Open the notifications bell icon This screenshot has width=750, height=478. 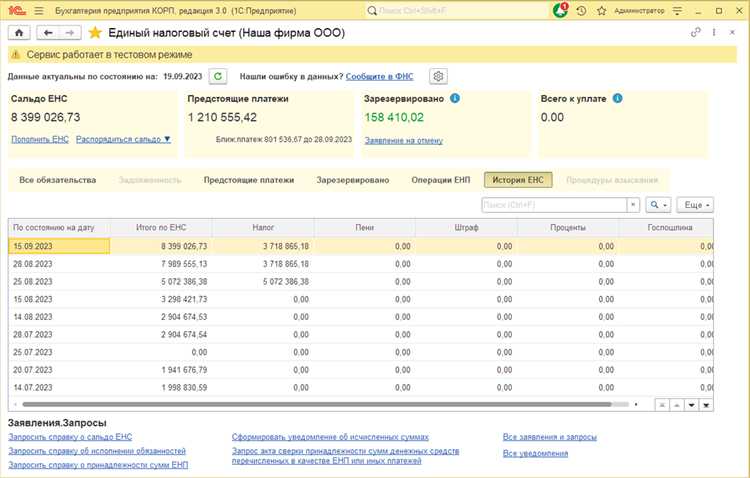point(560,10)
